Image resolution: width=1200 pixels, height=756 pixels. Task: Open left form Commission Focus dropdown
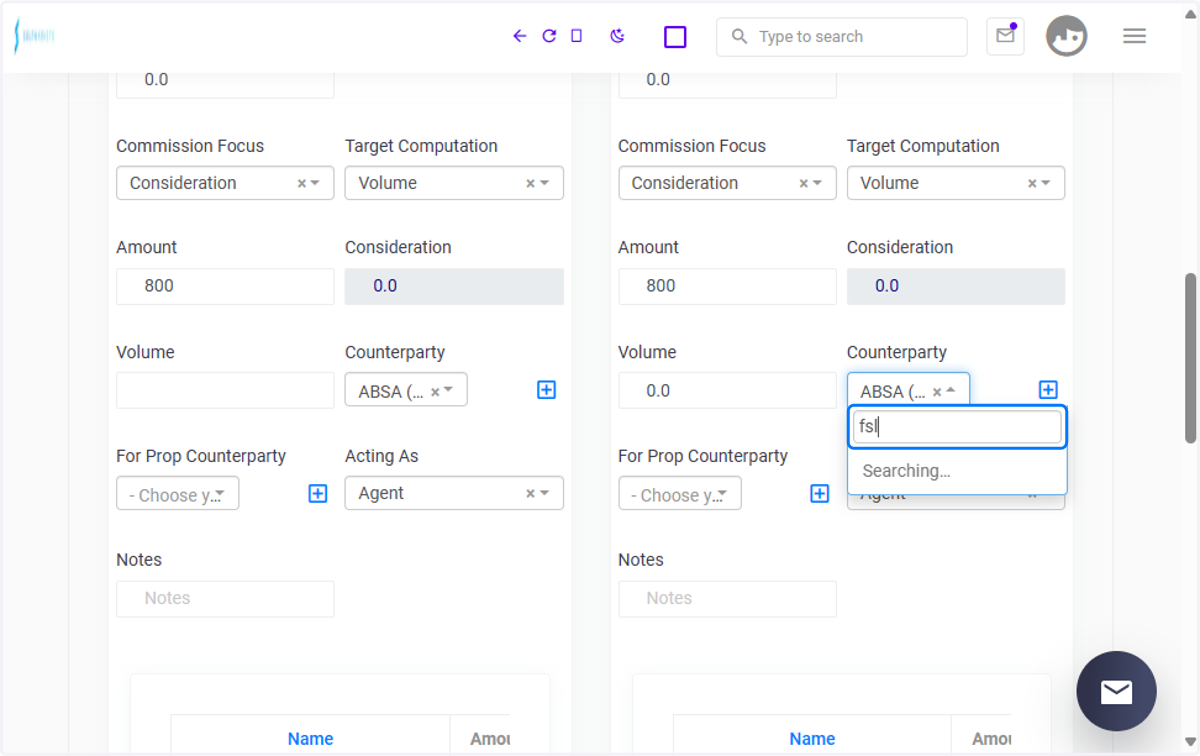225,183
